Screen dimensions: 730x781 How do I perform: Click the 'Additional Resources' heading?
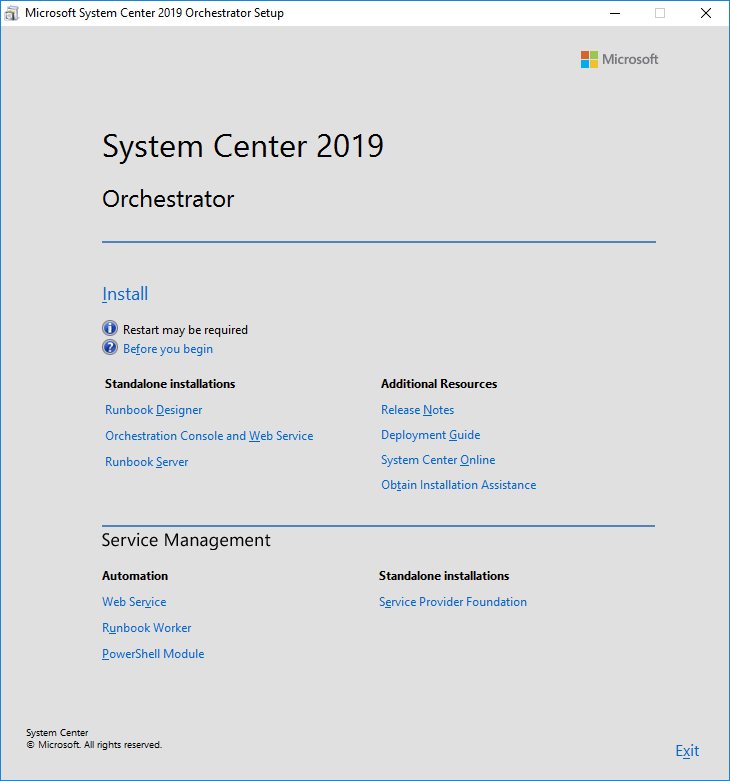click(439, 384)
